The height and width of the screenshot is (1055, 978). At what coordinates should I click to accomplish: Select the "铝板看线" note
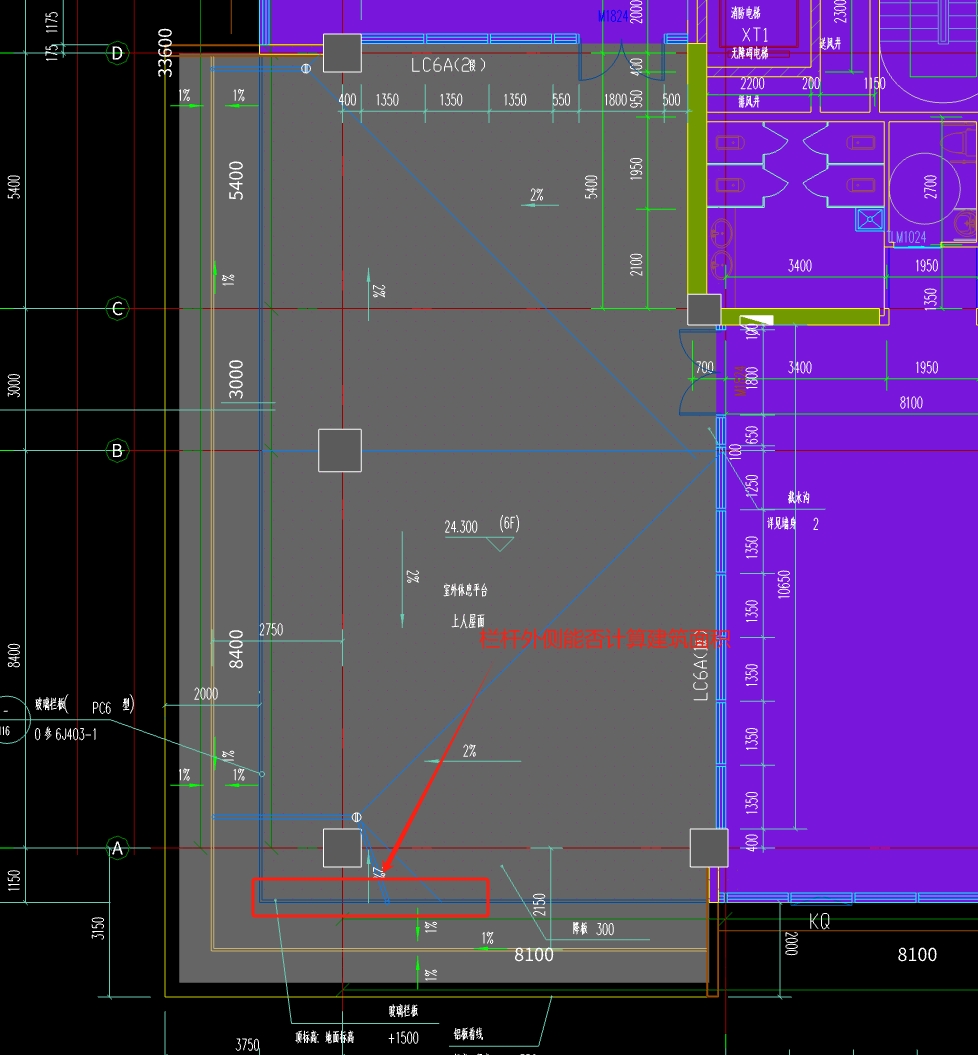[x=468, y=1034]
